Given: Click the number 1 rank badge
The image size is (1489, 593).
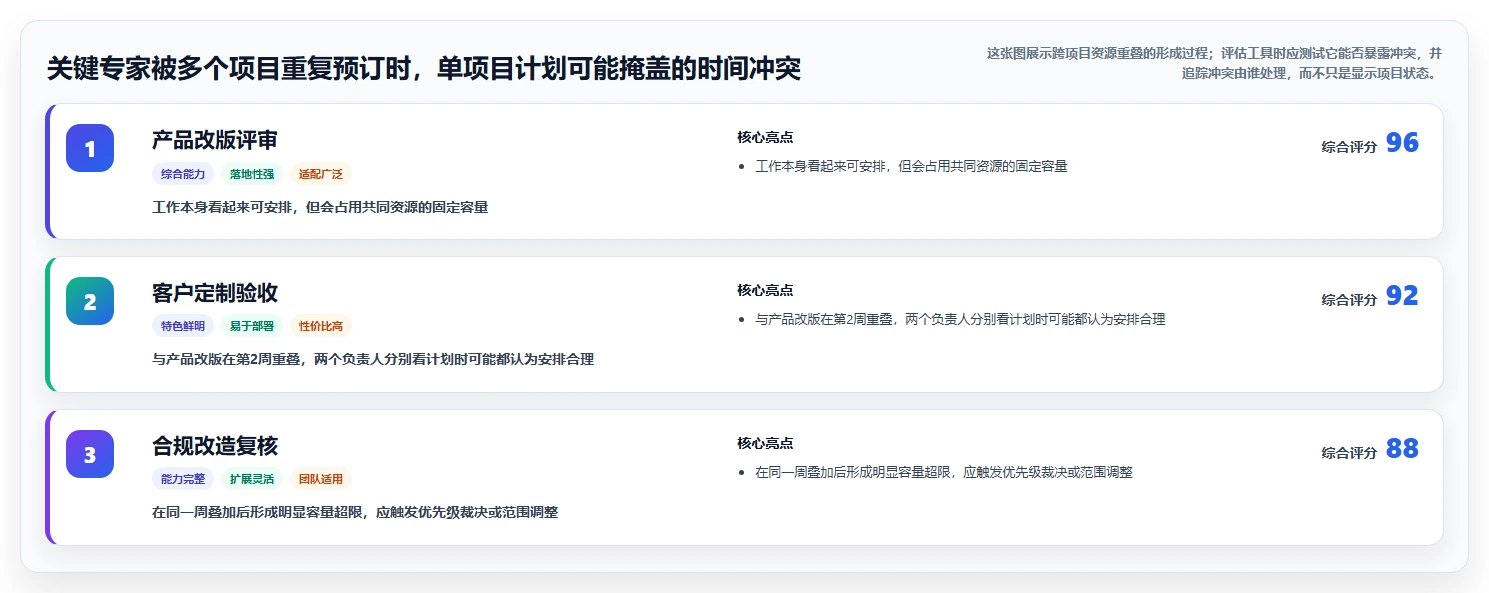Looking at the screenshot, I should click(x=90, y=148).
